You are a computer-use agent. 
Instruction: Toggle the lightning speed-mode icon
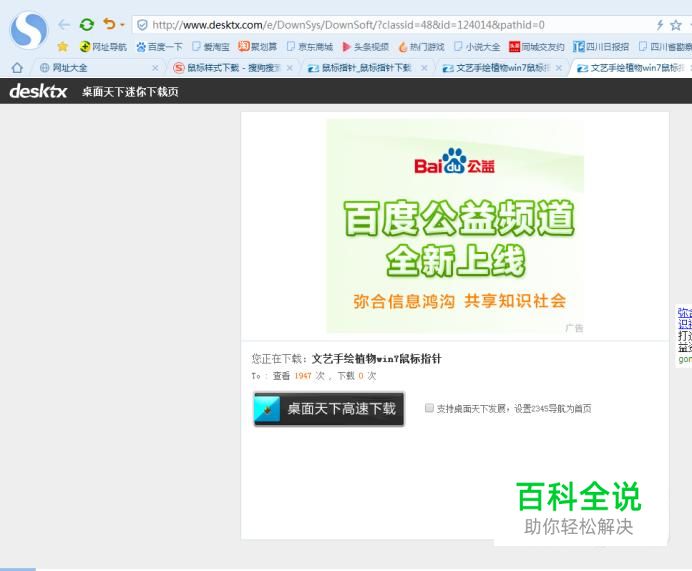(x=660, y=25)
